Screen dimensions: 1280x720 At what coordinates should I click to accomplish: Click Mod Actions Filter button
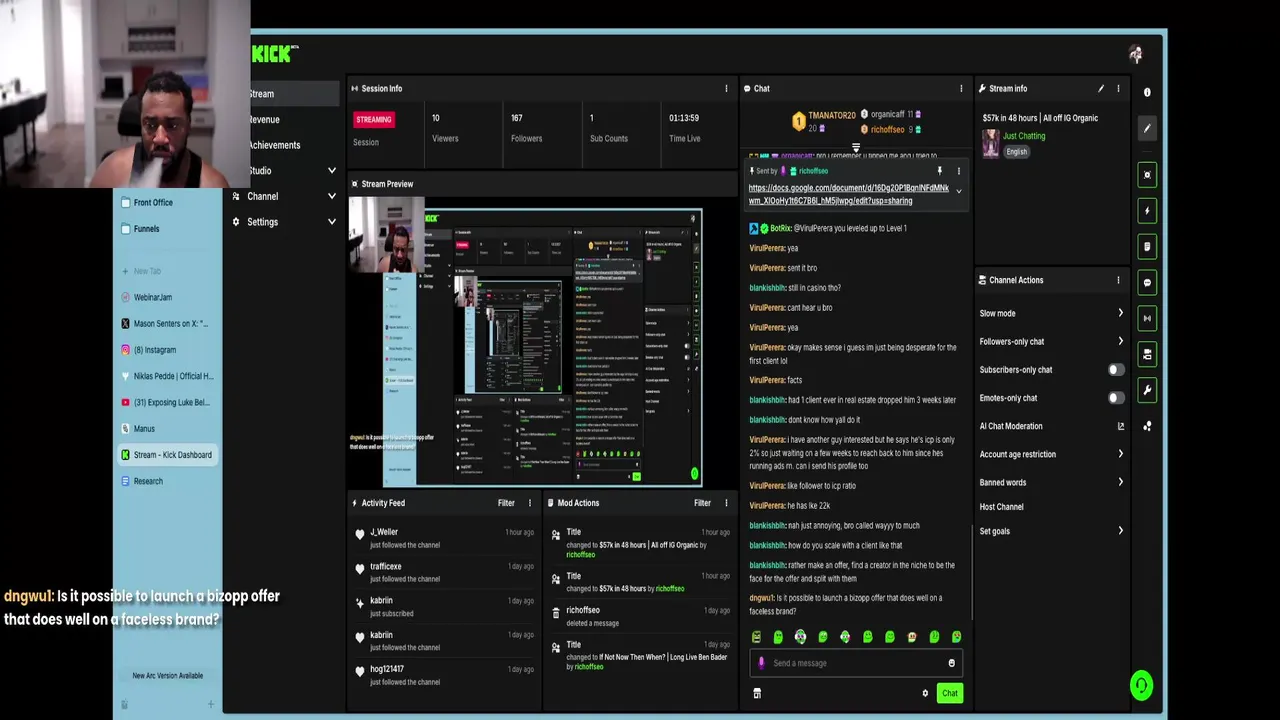(702, 503)
